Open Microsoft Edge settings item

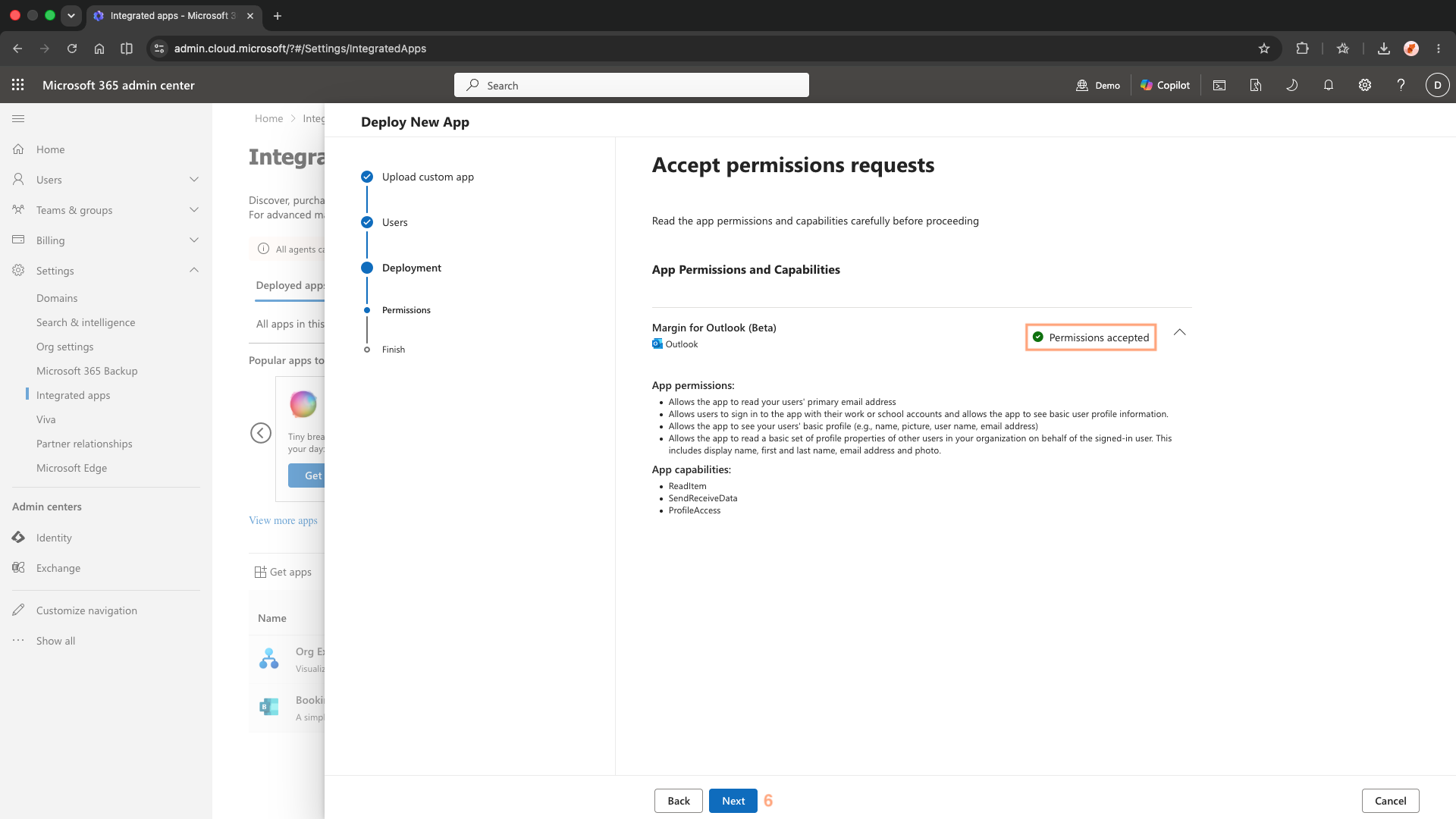coord(72,468)
